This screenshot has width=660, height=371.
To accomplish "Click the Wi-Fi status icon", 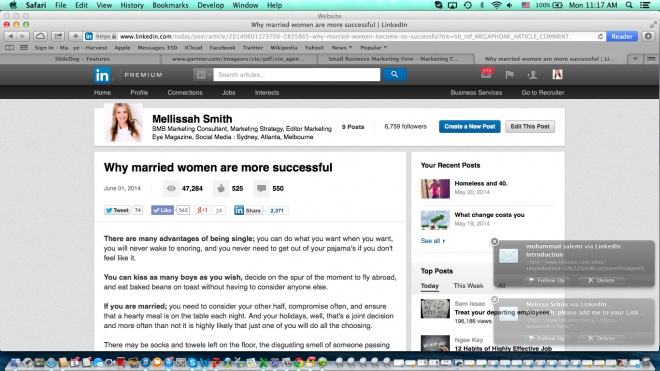I will pyautogui.click(x=496, y=5).
